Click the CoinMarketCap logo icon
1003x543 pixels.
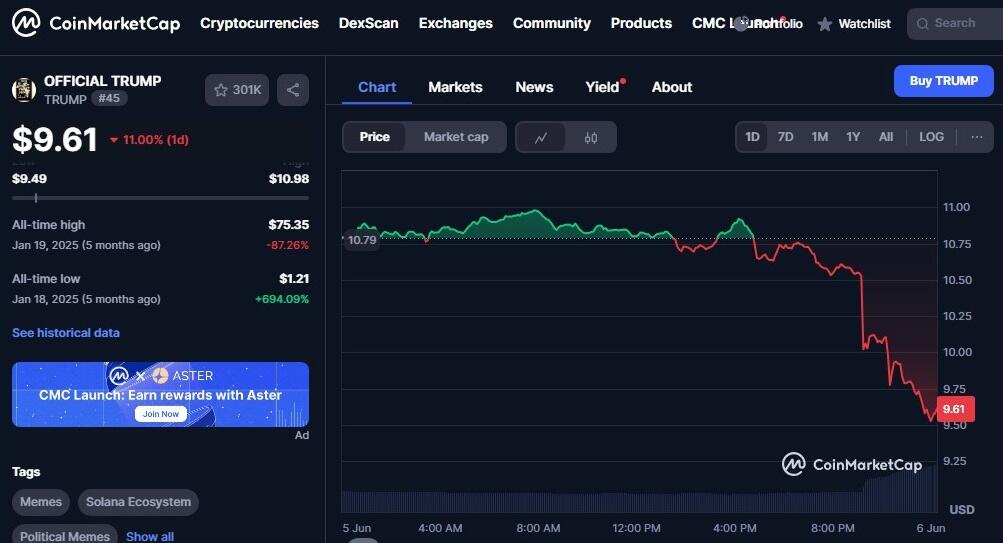(x=26, y=23)
